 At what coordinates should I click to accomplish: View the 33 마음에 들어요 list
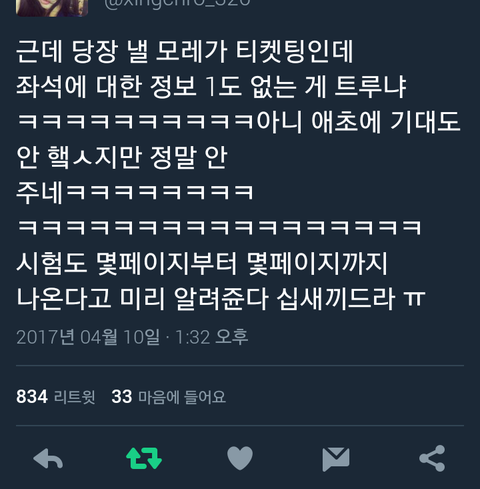[x=169, y=397]
